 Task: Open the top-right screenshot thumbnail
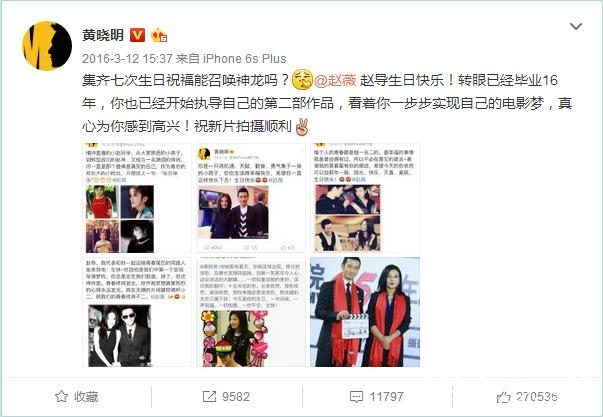tap(365, 198)
